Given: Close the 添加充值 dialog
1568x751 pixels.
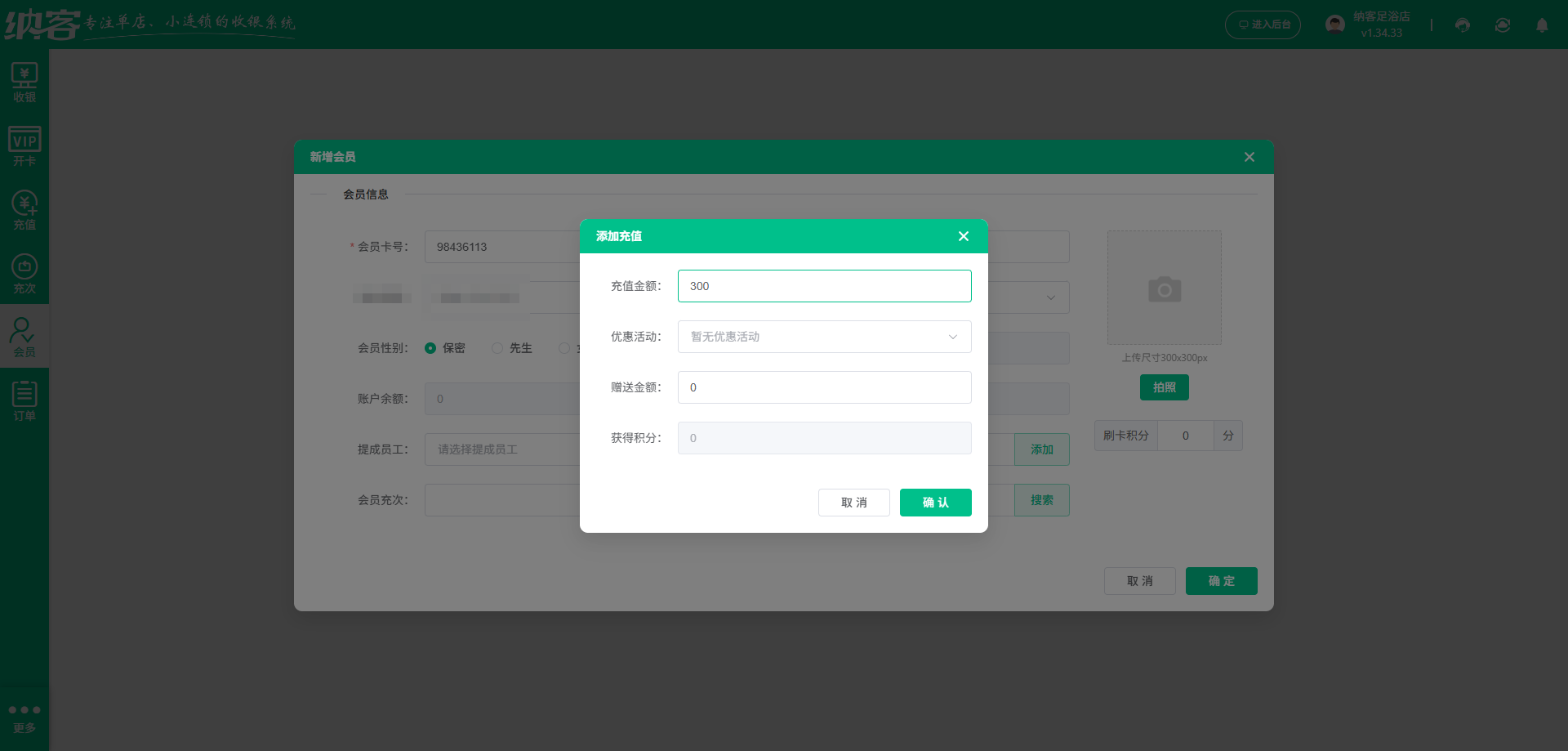Looking at the screenshot, I should (964, 236).
